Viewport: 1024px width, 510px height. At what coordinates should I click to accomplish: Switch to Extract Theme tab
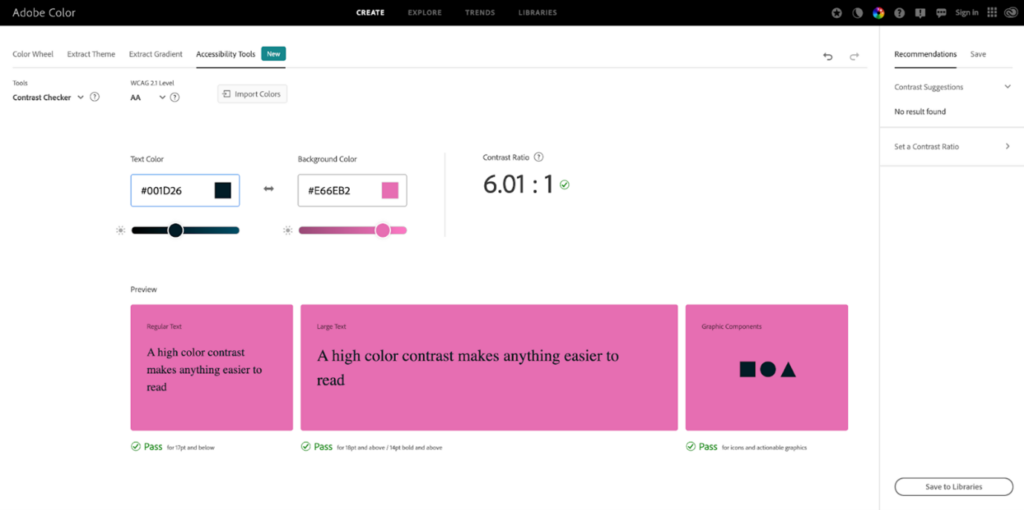pyautogui.click(x=91, y=54)
